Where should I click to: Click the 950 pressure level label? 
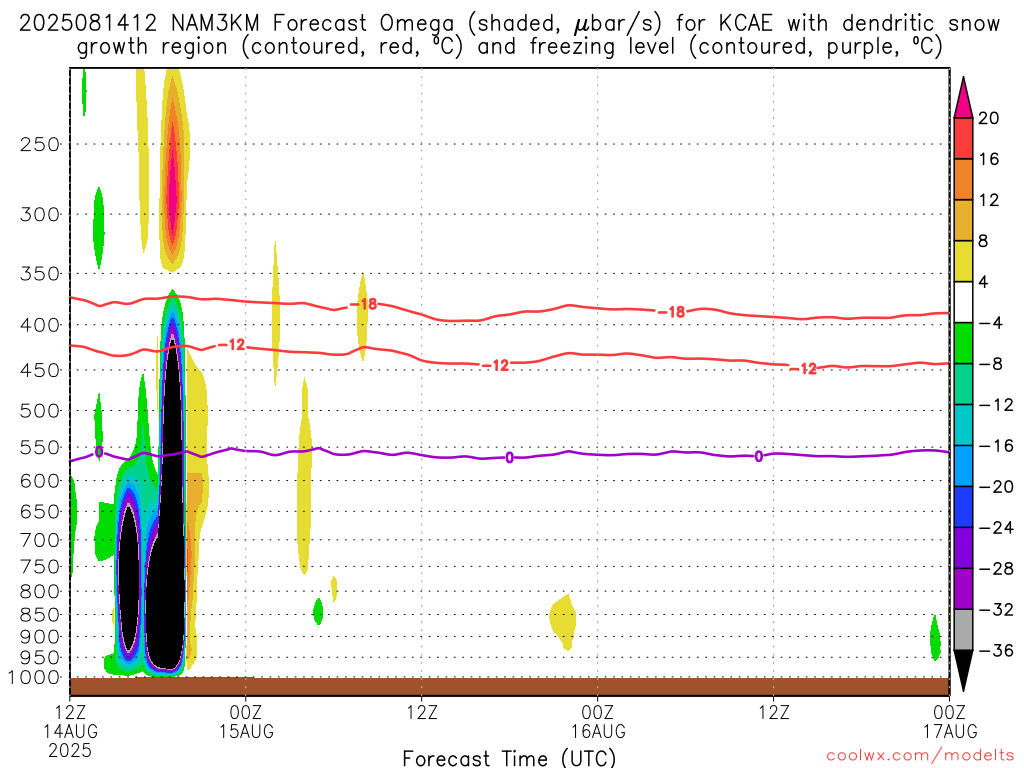(x=40, y=658)
